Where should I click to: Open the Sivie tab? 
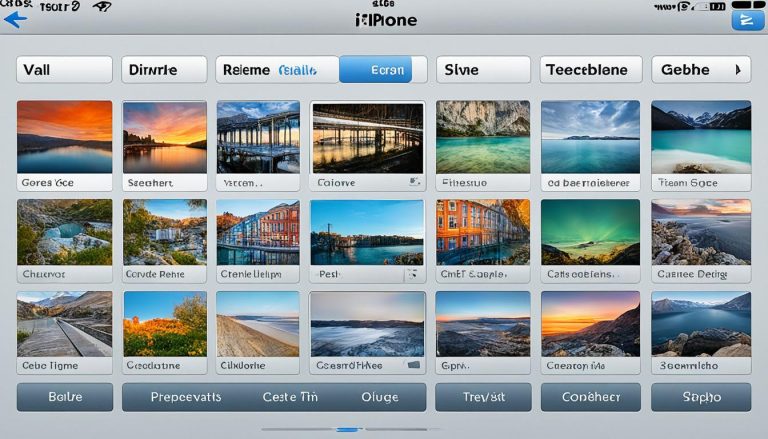(x=481, y=70)
